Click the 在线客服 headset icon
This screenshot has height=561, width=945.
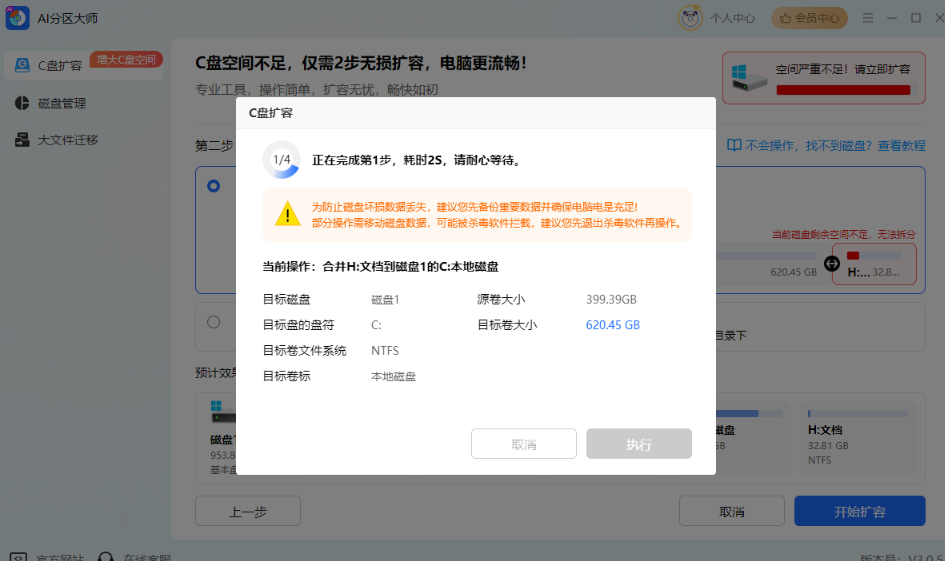(105, 557)
